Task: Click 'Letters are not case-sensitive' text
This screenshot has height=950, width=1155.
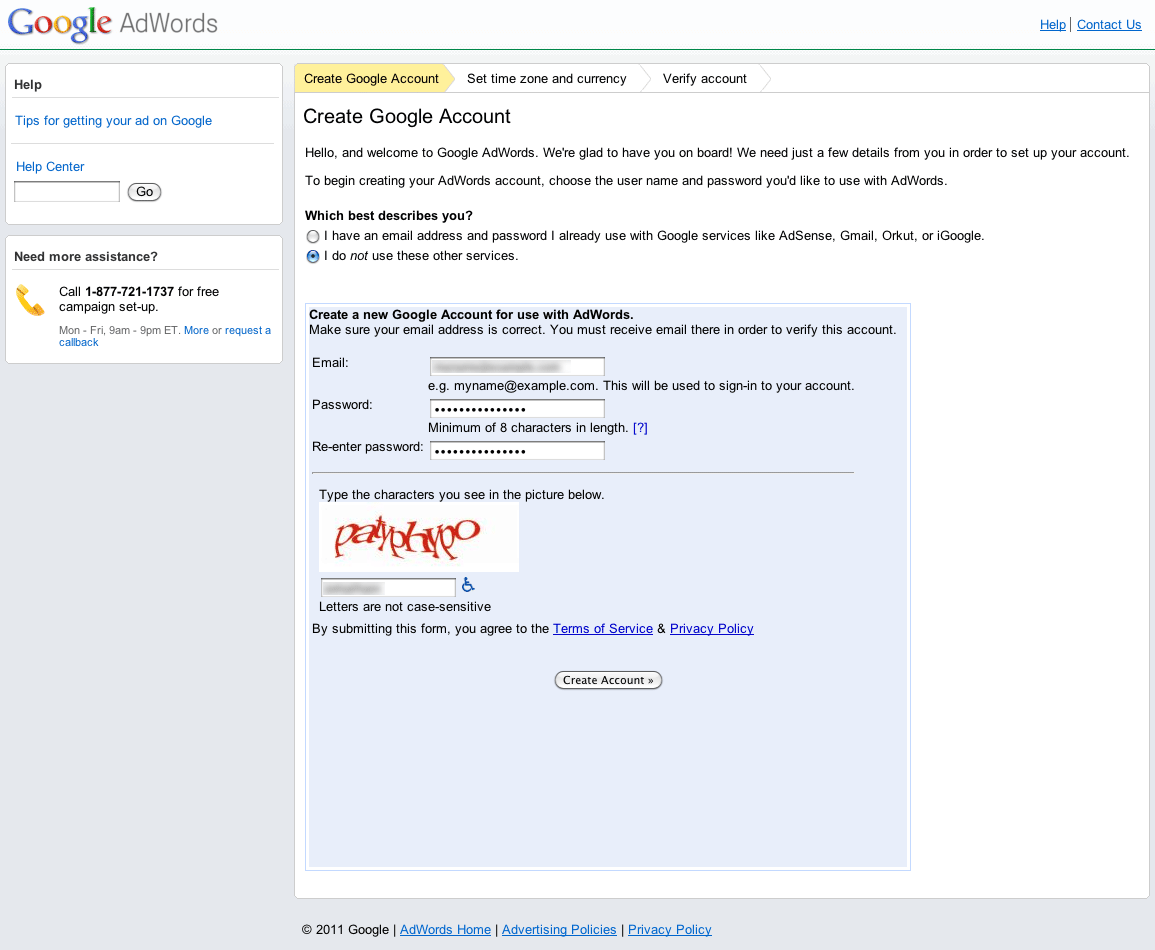Action: pos(405,607)
